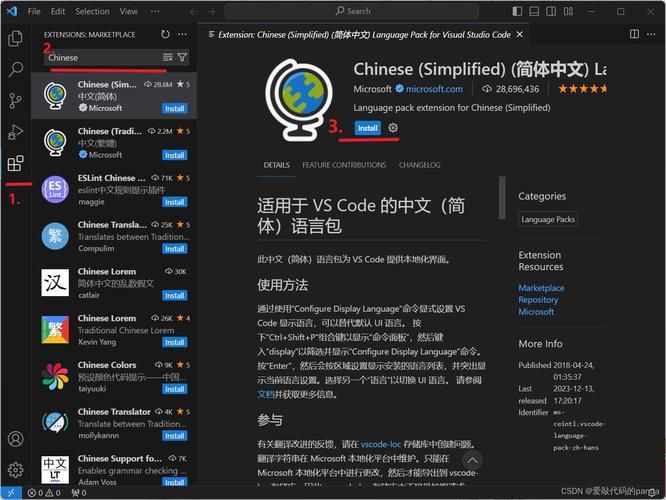
Task: Open the microsoft.com publisher link
Action: [x=434, y=89]
